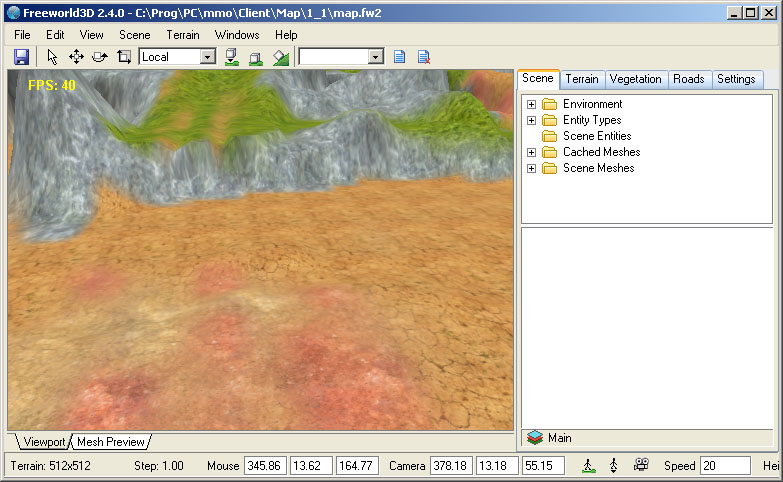783x482 pixels.
Task: Click the Mouse Y field 13.62
Action: point(311,466)
